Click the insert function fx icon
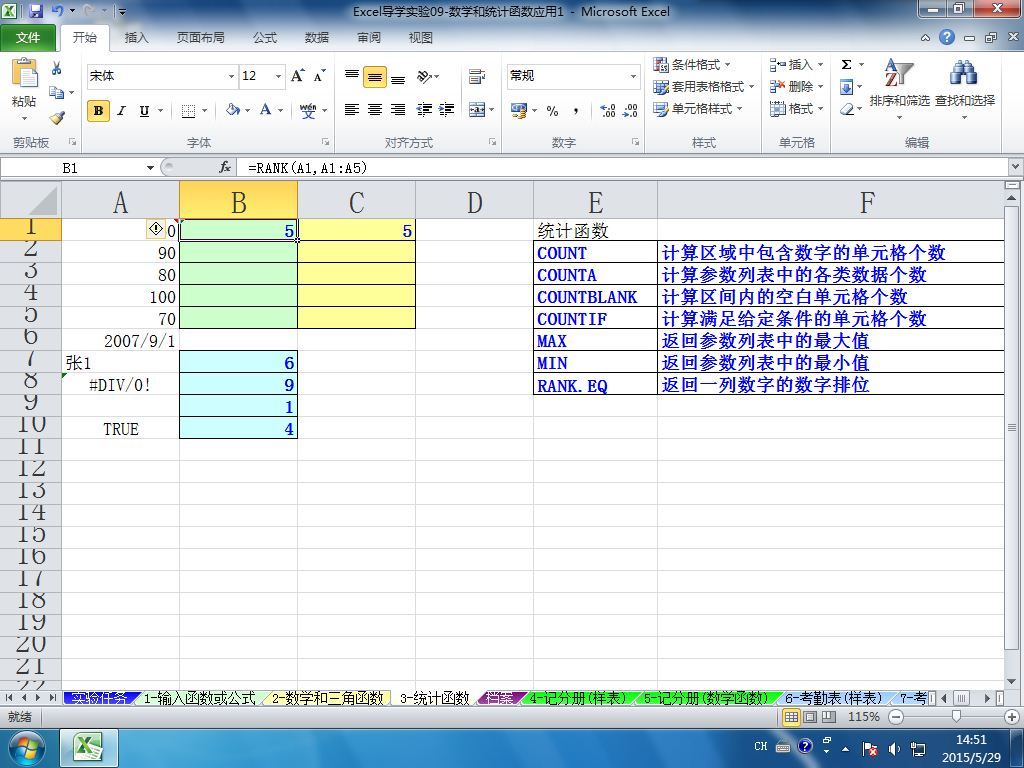This screenshot has width=1024, height=768. [225, 168]
